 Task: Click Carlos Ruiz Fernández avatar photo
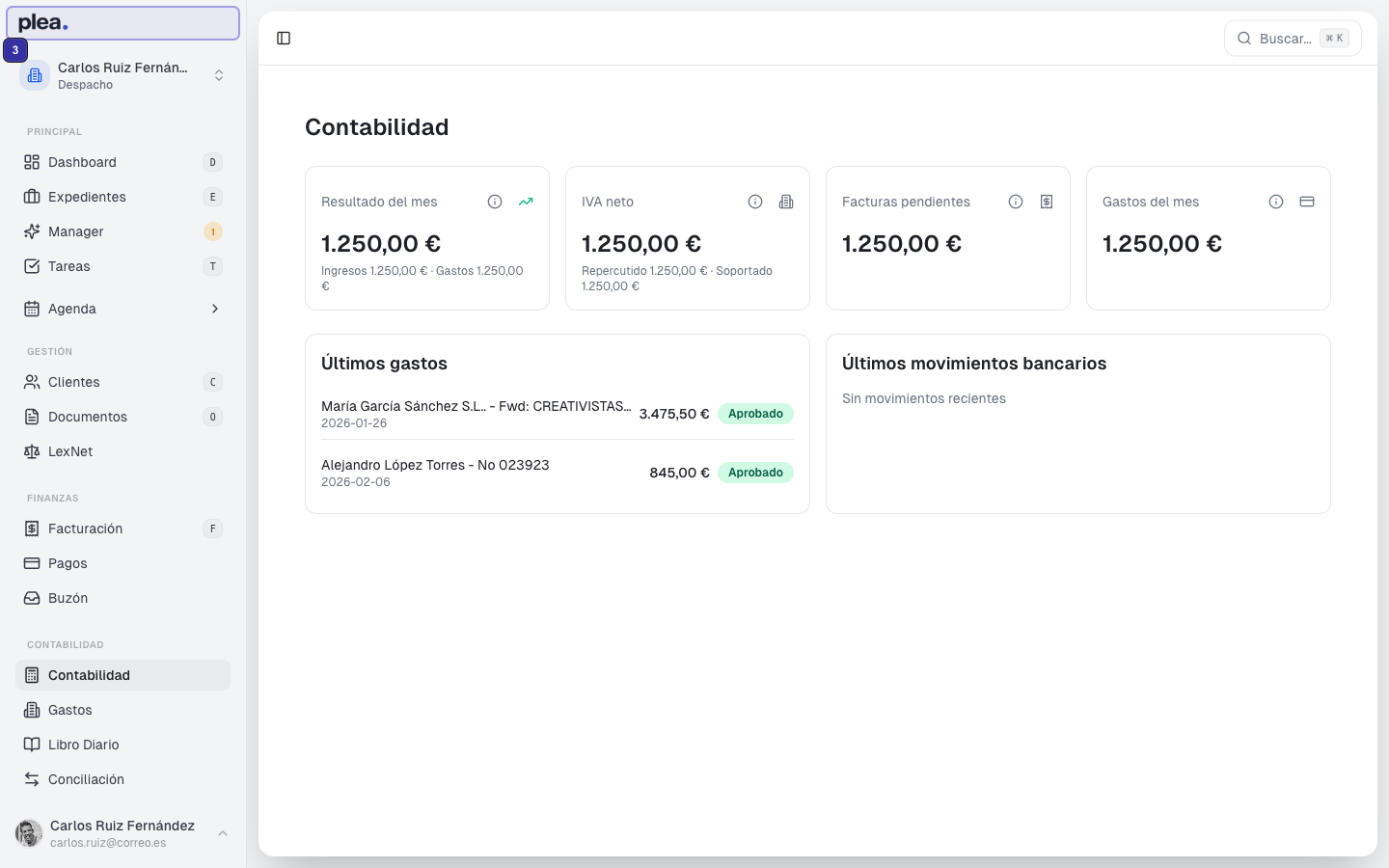click(29, 833)
